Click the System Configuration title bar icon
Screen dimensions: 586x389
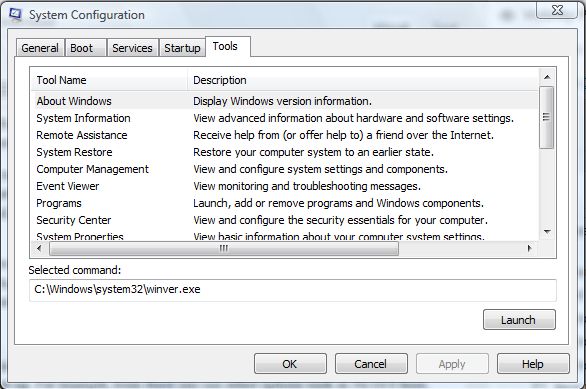pyautogui.click(x=15, y=15)
